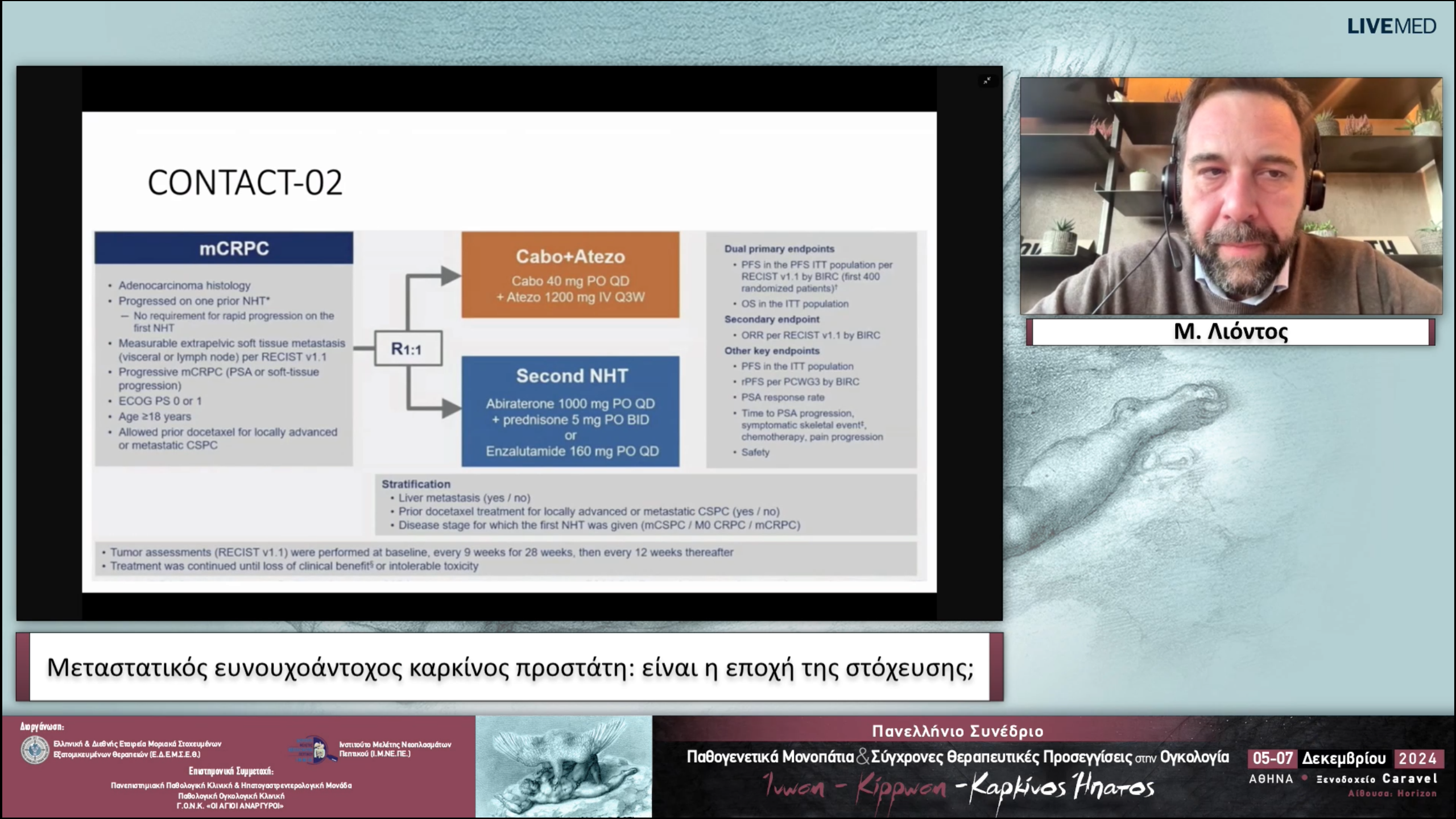
Task: Select the speaker webcam video of Μ. Λιόντος
Action: [1231, 196]
